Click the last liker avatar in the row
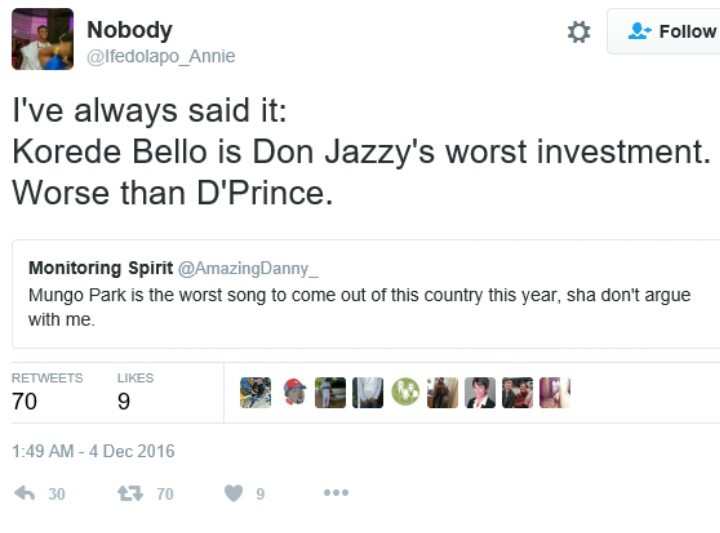720x533 pixels. pyautogui.click(x=554, y=393)
